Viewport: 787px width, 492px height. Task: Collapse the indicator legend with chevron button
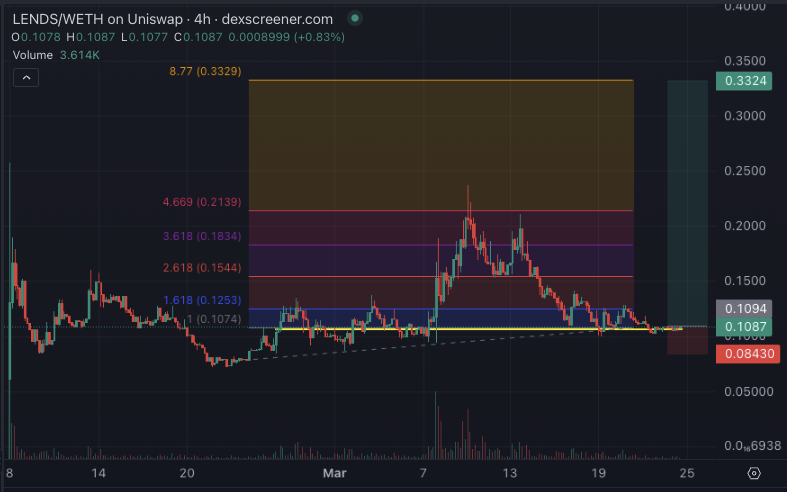(x=26, y=78)
